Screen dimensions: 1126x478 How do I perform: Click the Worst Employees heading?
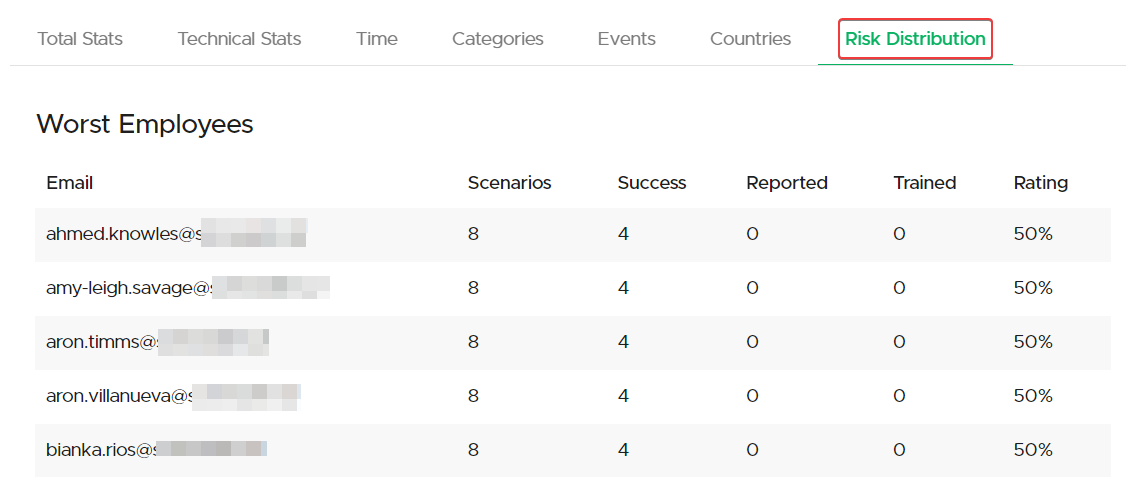(x=145, y=124)
